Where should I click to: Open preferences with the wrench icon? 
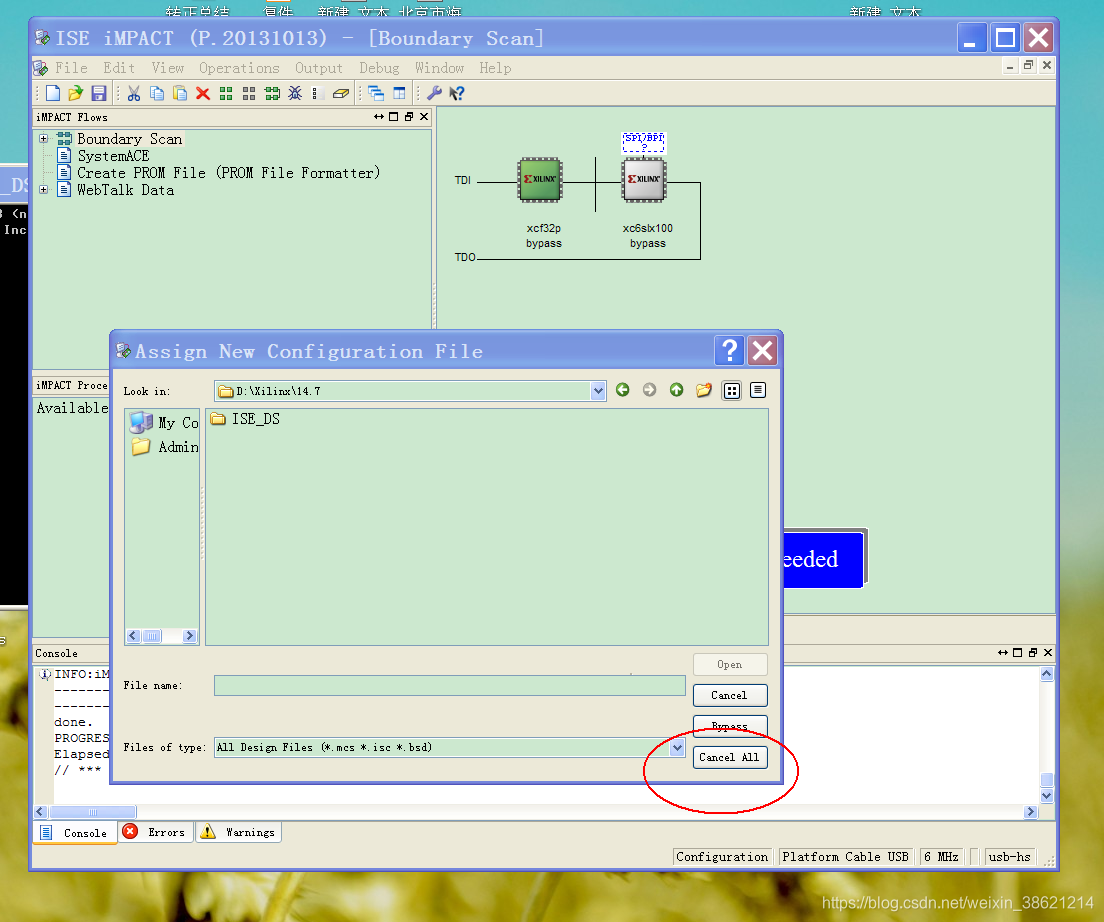pos(434,93)
